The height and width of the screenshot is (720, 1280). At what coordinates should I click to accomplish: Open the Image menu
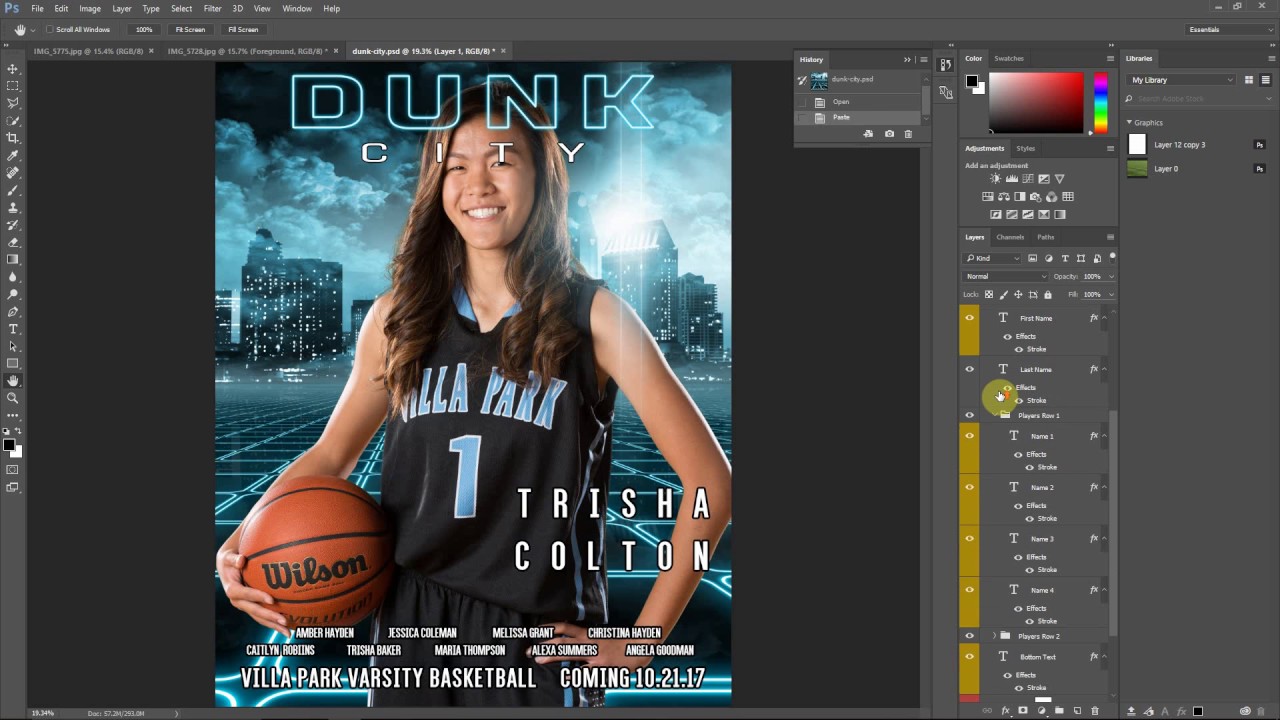click(x=90, y=8)
